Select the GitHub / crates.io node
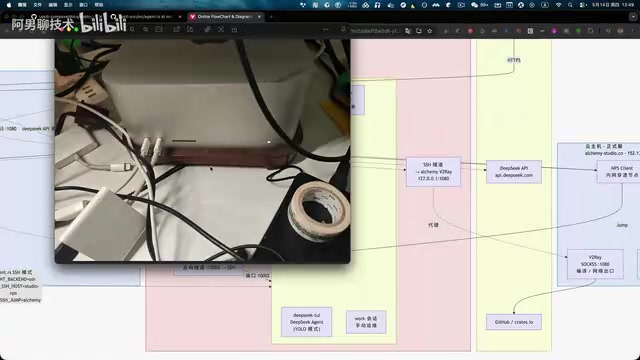 pos(514,322)
